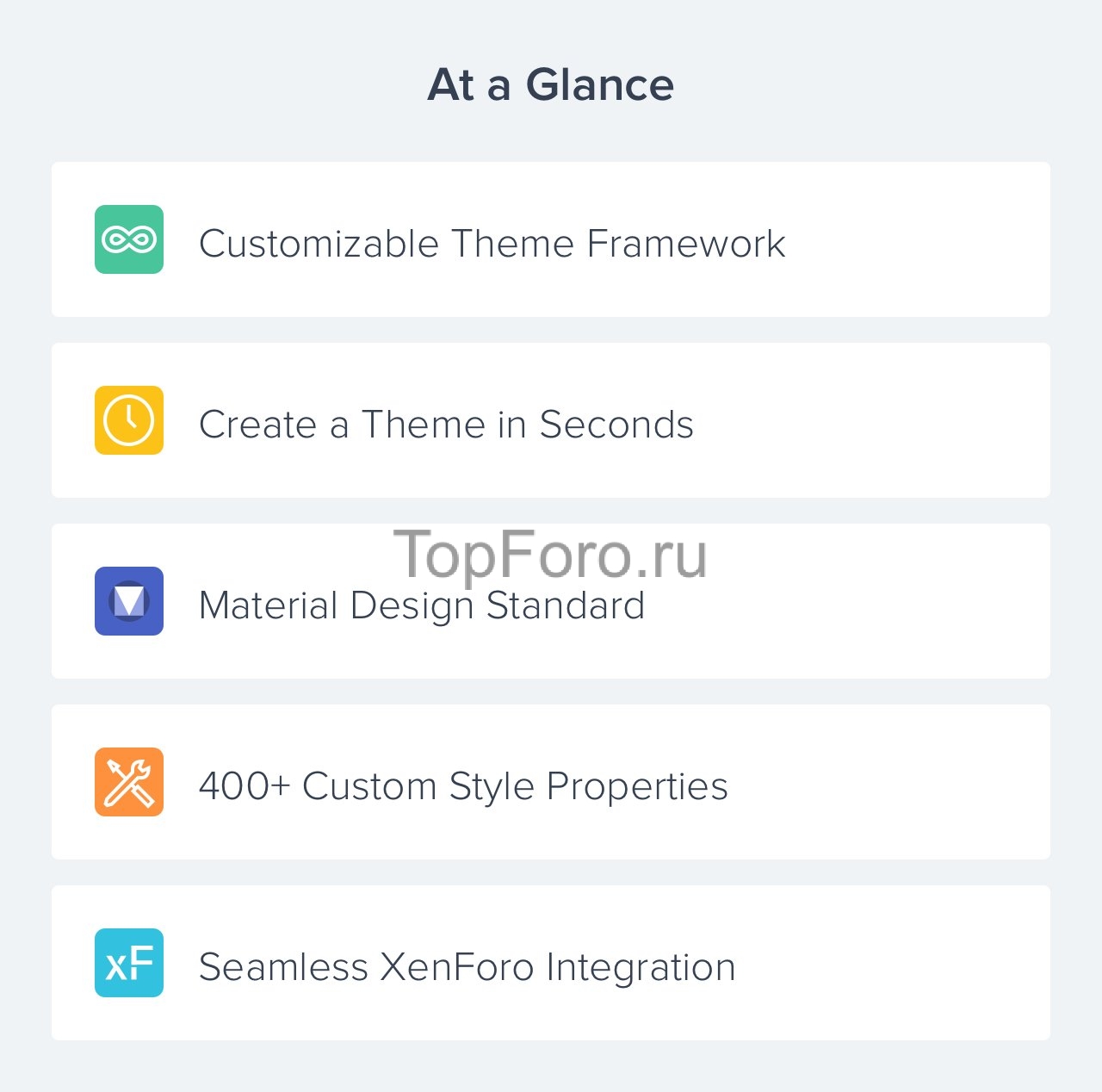1102x1092 pixels.
Task: Click the word Integration in last card
Action: [x=641, y=968]
